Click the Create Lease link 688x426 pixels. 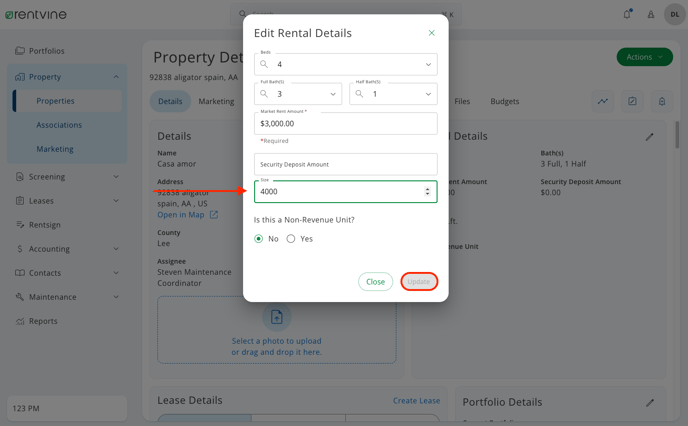tap(416, 401)
